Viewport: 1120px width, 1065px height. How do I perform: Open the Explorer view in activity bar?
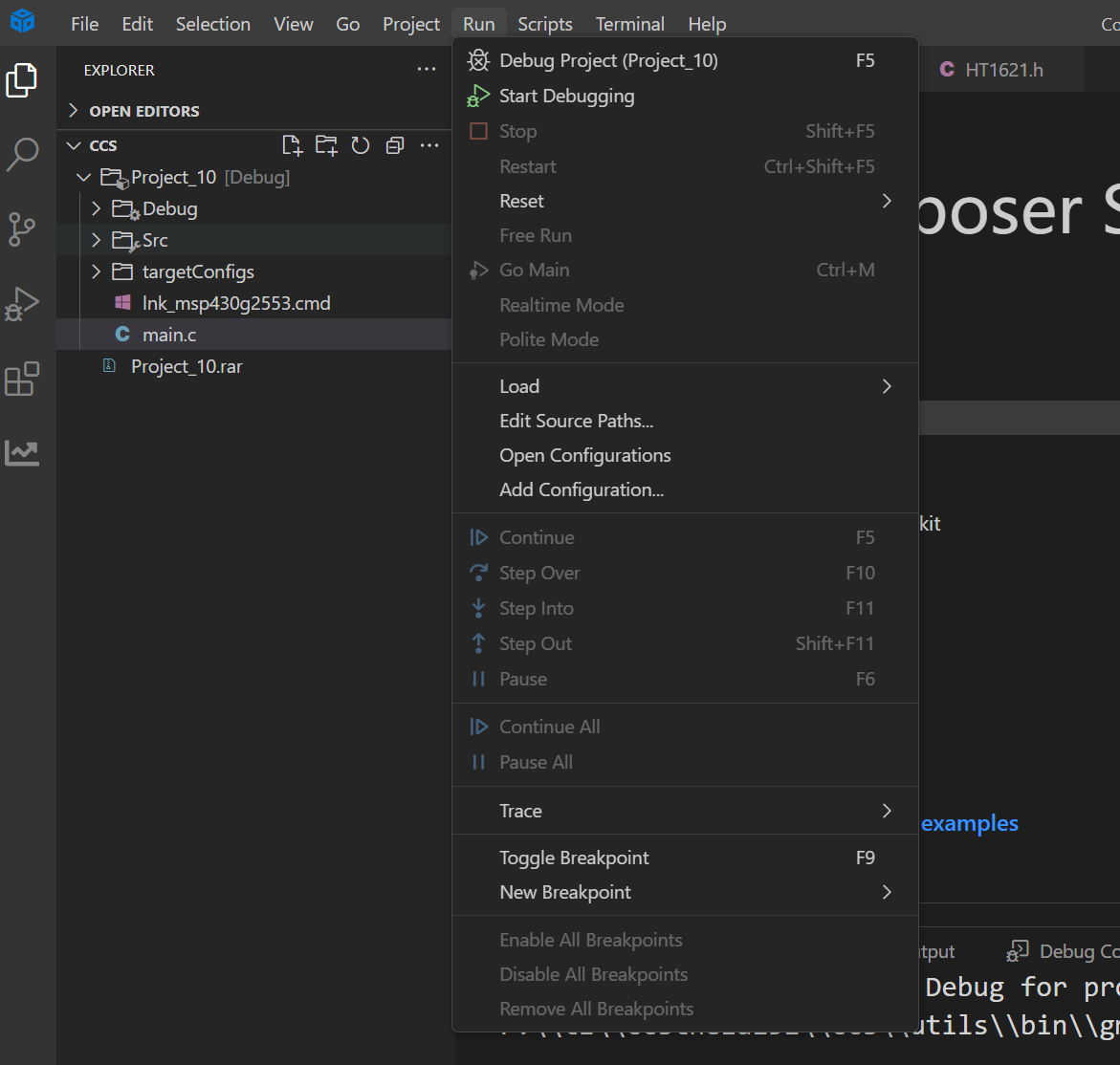pos(22,80)
